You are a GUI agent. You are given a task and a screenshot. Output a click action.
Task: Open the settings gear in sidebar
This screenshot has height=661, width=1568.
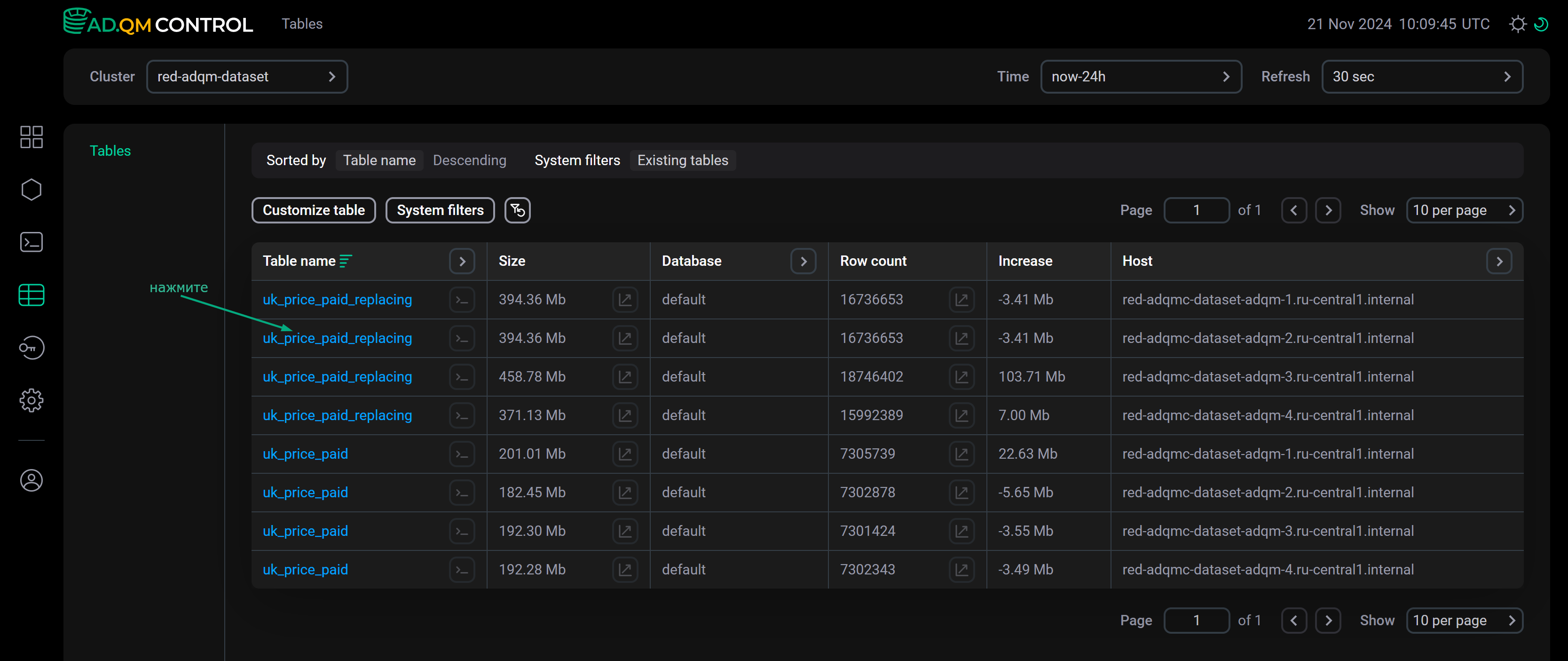tap(31, 400)
